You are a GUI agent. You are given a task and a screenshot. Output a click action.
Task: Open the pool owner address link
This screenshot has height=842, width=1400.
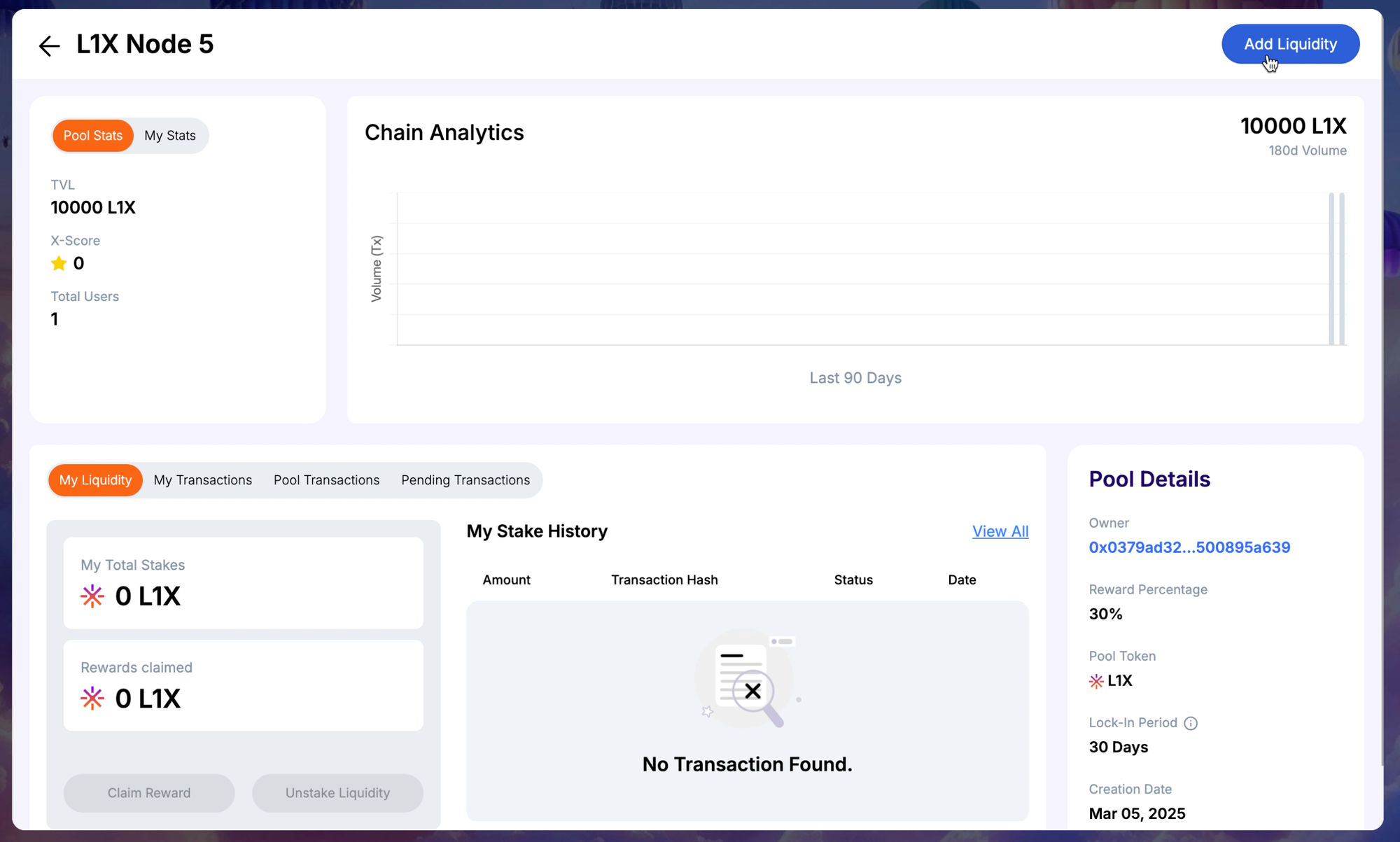(x=1189, y=547)
